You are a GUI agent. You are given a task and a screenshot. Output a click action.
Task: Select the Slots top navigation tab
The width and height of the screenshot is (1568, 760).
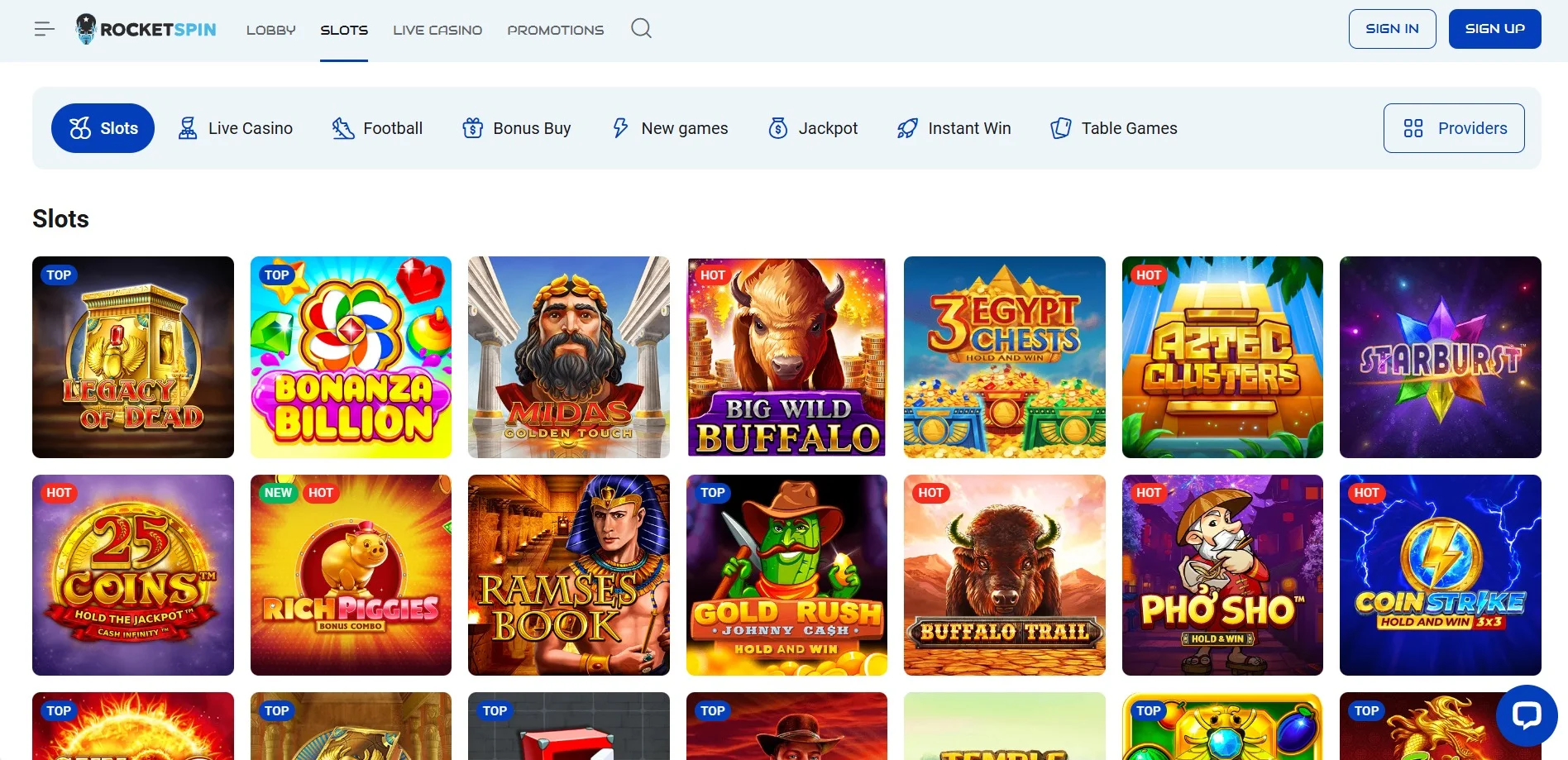pos(344,30)
